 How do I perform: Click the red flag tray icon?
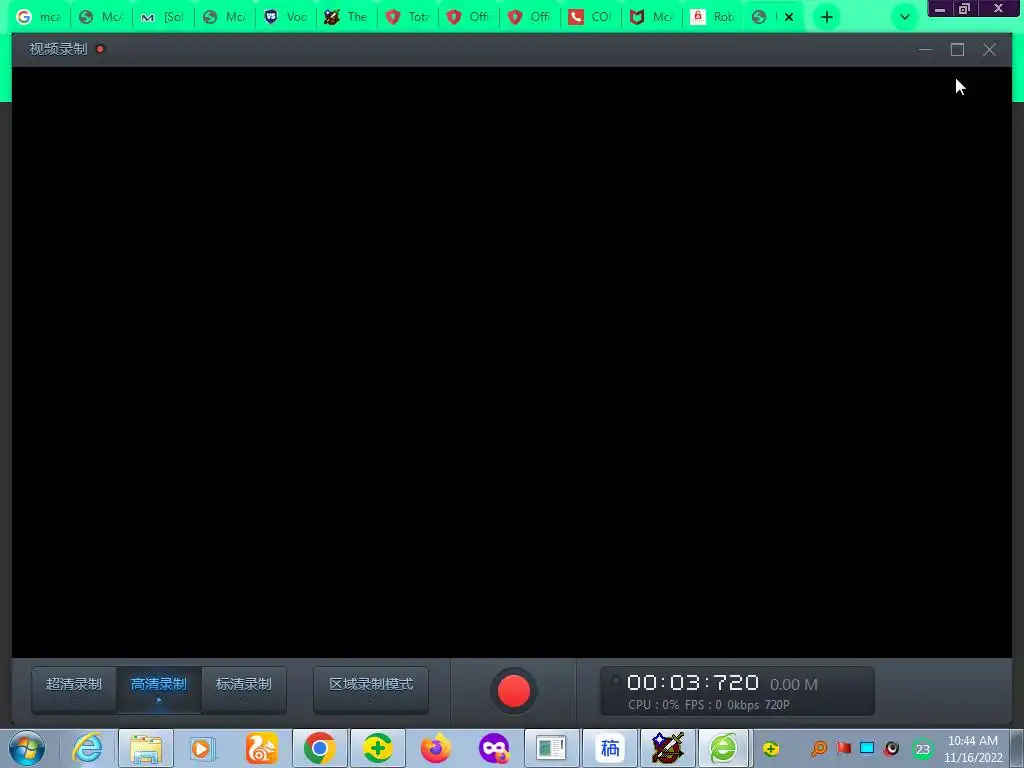[843, 748]
